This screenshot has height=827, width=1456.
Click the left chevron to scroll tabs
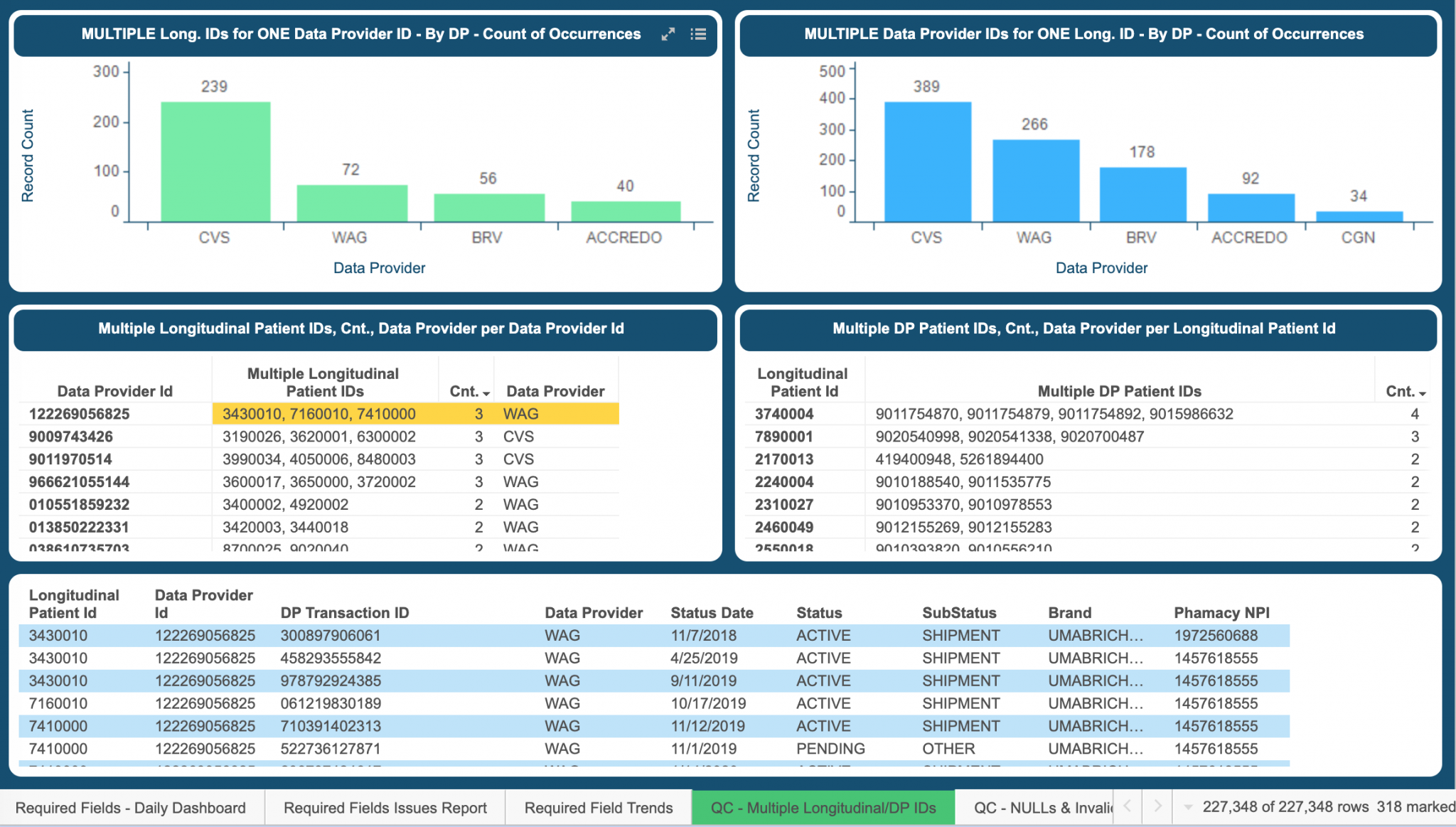pos(1128,807)
